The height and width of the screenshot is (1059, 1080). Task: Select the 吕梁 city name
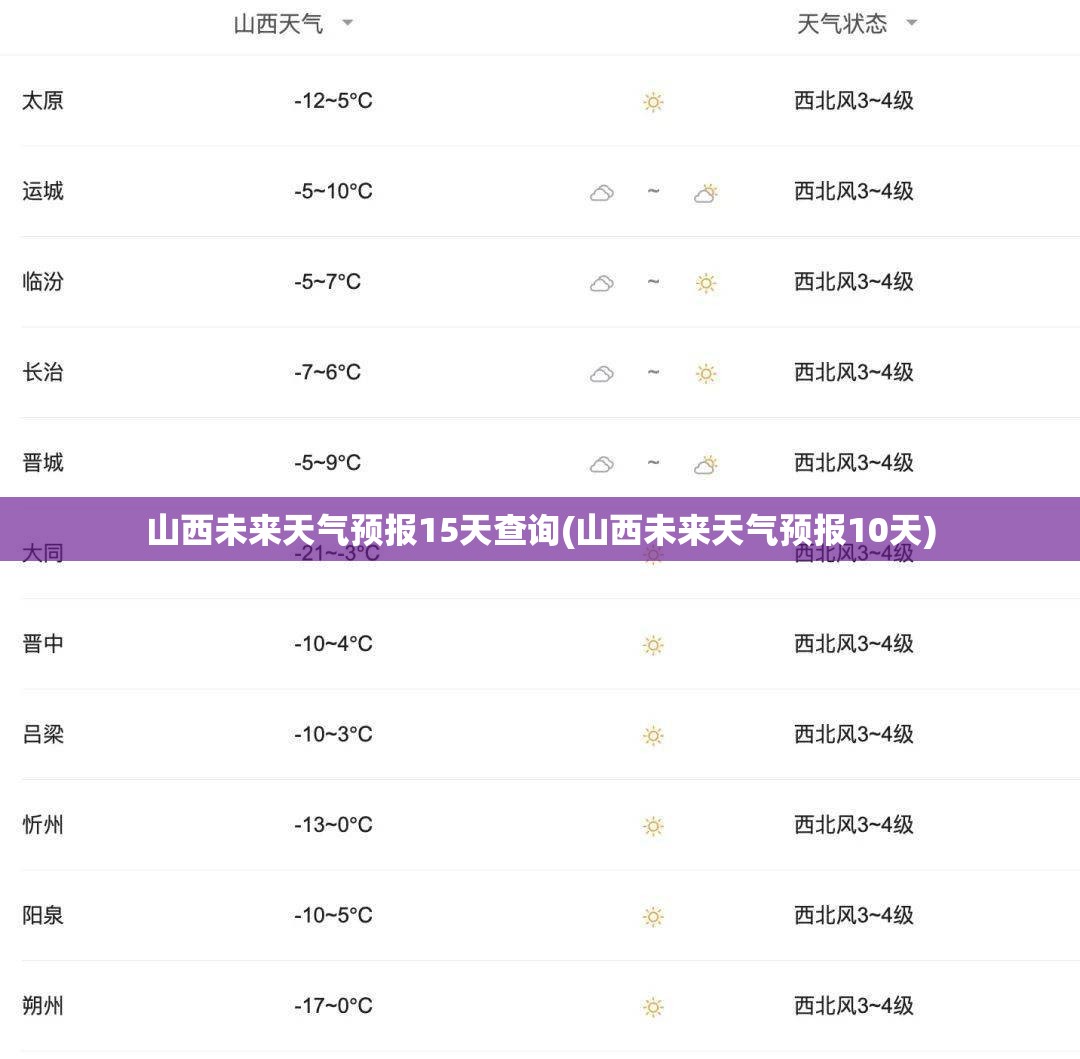coord(43,734)
